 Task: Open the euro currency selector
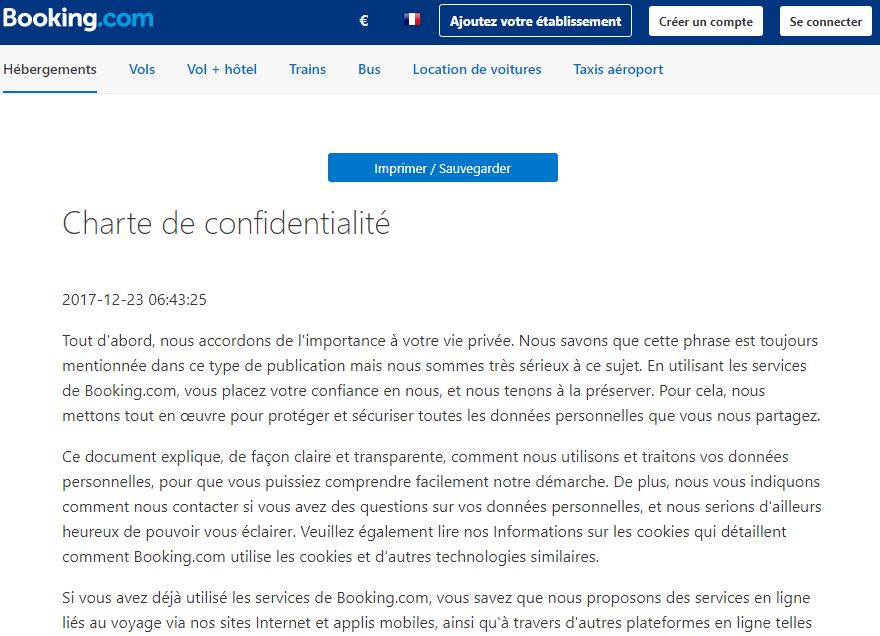(364, 21)
